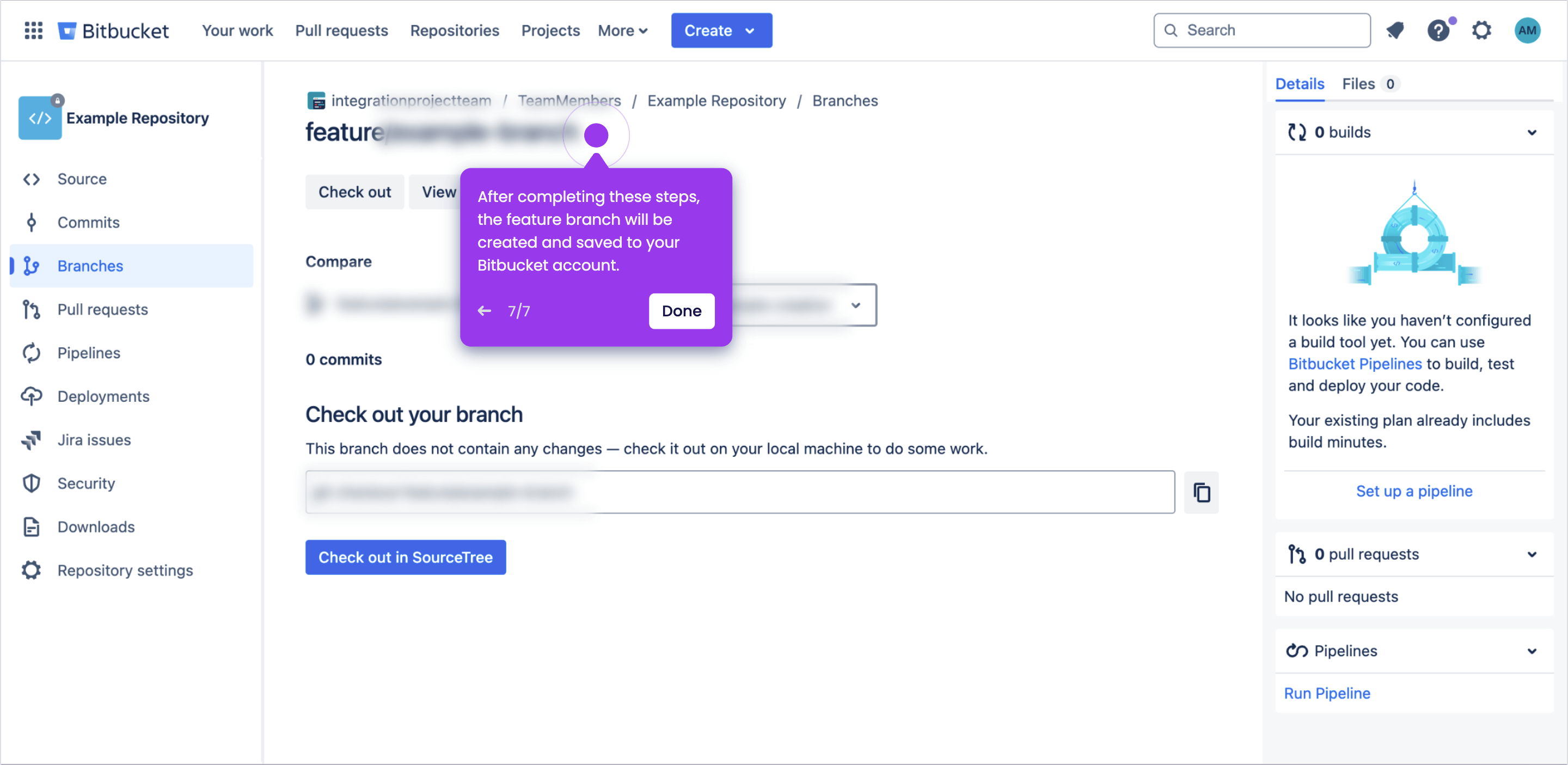Viewport: 1568px width, 765px height.
Task: Click the checkout command text field
Action: point(739,492)
